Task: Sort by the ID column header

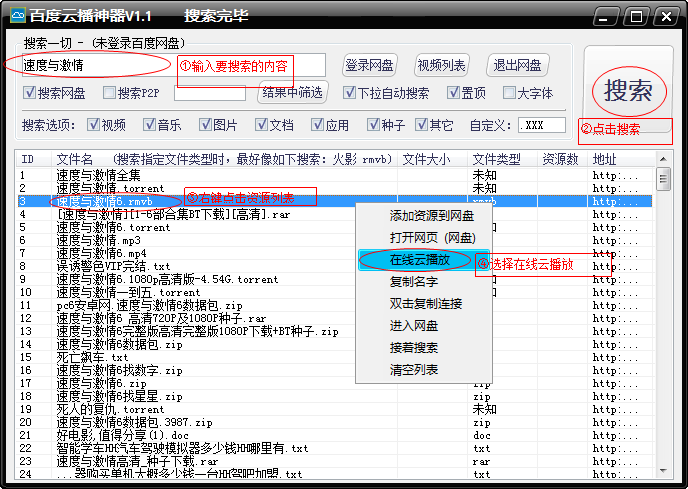Action: coord(34,159)
